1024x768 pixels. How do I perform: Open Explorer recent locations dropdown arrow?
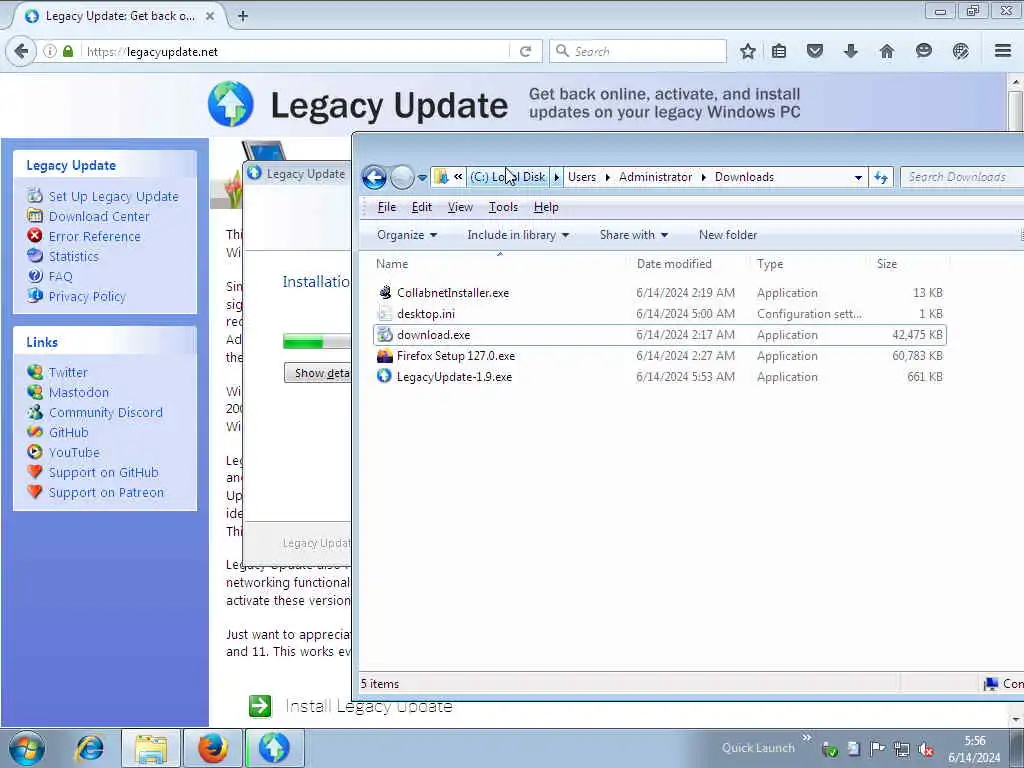[x=422, y=178]
